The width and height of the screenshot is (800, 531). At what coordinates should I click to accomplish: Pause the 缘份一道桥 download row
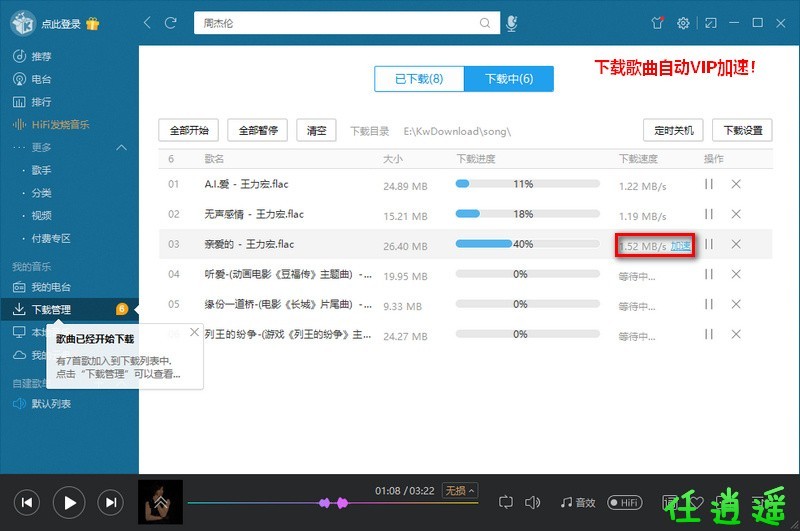tap(709, 305)
